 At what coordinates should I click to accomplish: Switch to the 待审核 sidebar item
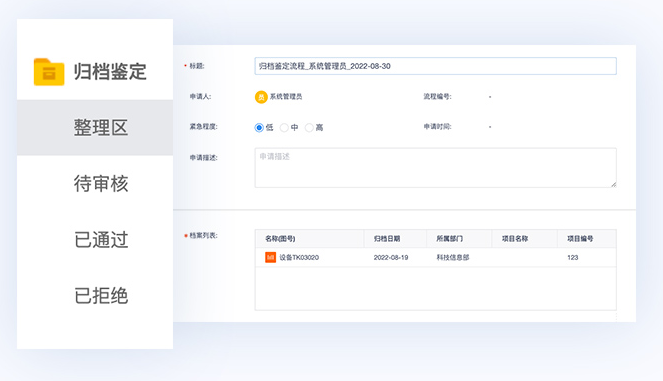click(101, 184)
